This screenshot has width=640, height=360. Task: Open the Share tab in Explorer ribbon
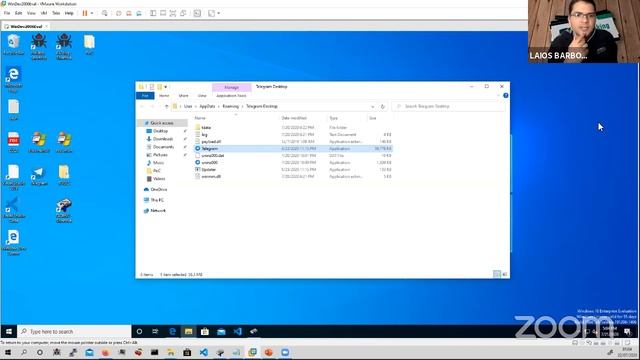(184, 96)
